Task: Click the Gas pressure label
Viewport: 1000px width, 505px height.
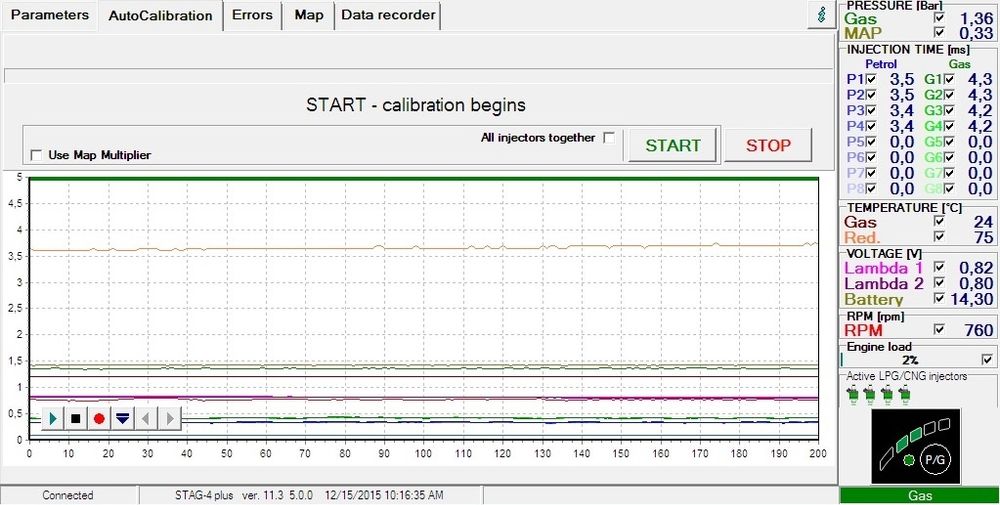Action: click(860, 19)
